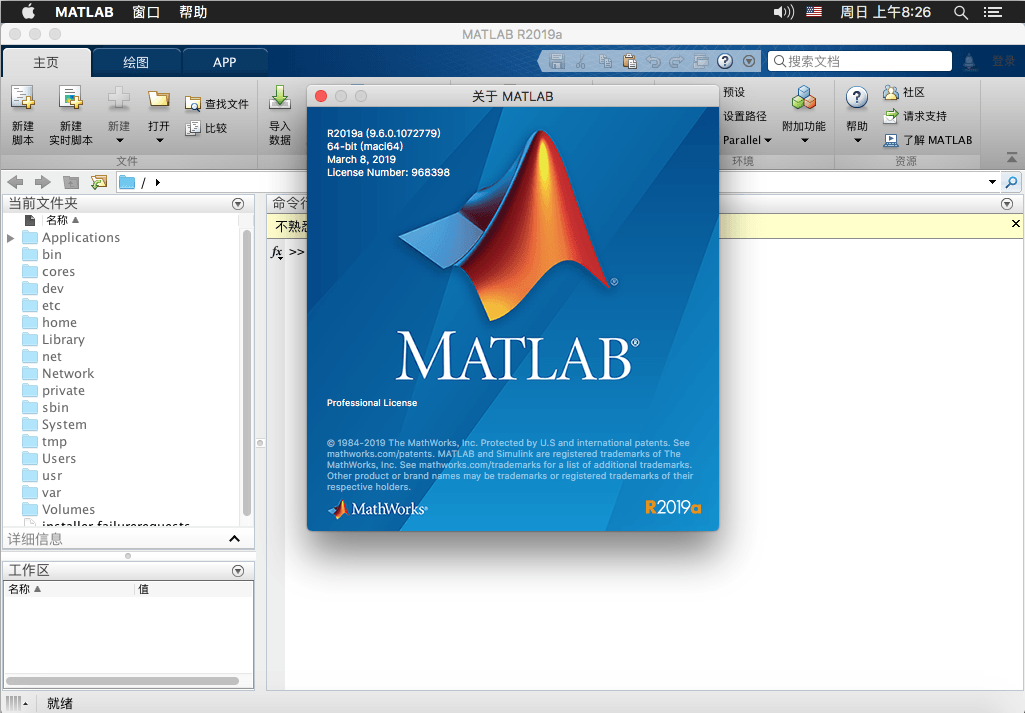
Task: Click the macOS volume icon
Action: [783, 12]
